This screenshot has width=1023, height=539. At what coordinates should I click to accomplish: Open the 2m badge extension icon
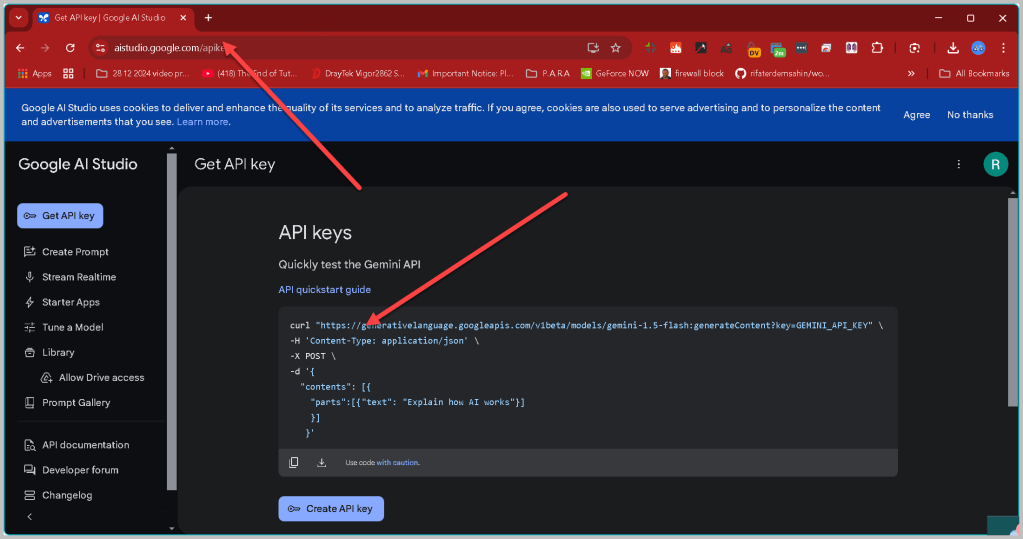[778, 49]
